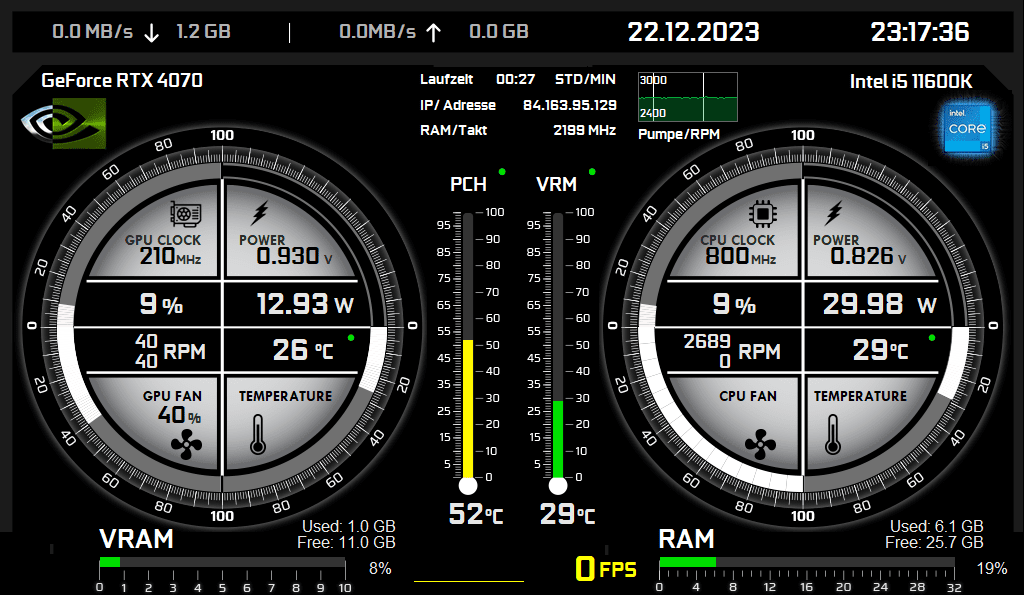Click the Pumpe/RPM graph
The width and height of the screenshot is (1024, 595).
pyautogui.click(x=688, y=97)
